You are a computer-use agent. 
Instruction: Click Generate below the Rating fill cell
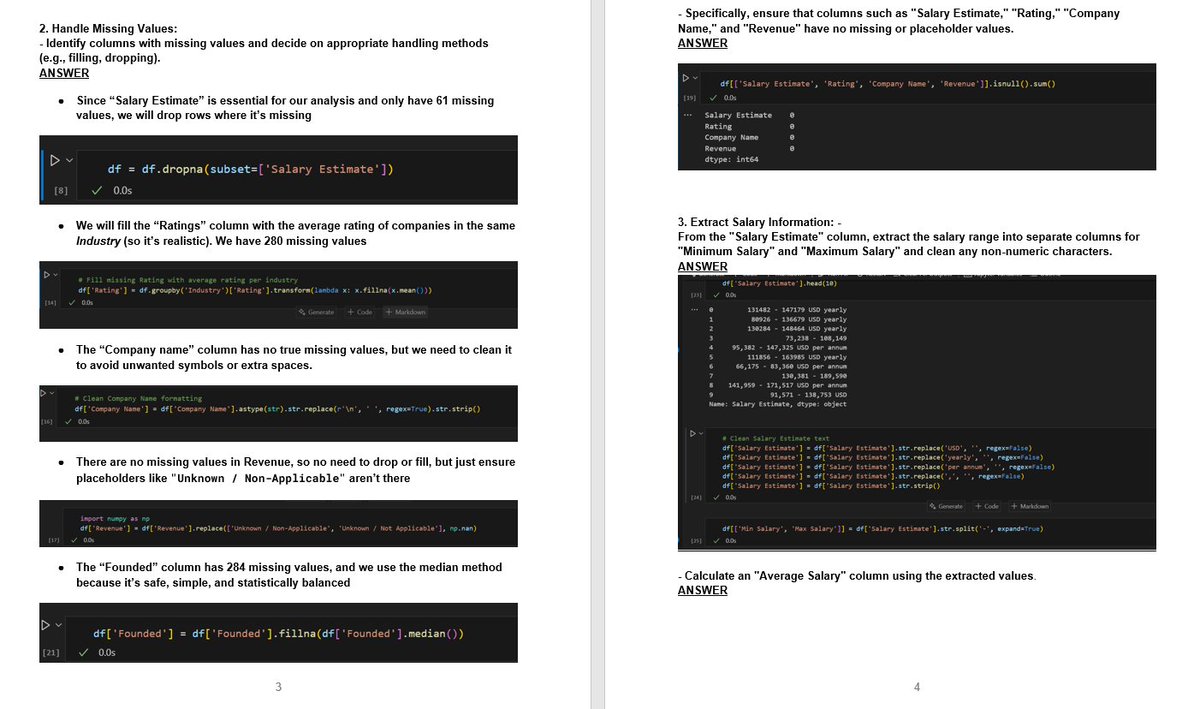pyautogui.click(x=317, y=312)
